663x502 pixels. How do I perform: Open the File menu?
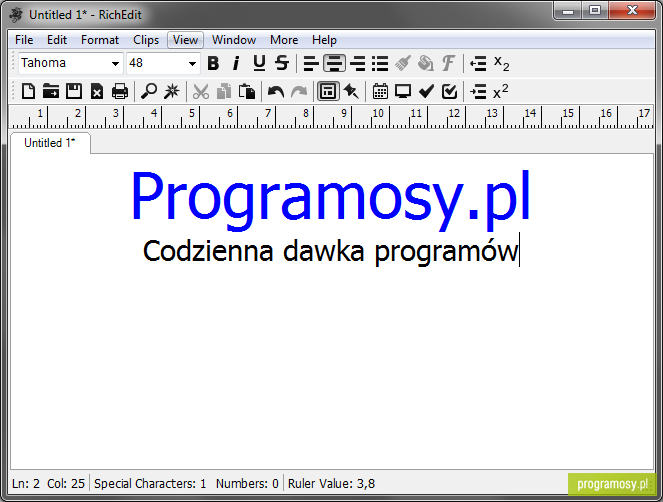click(x=24, y=40)
